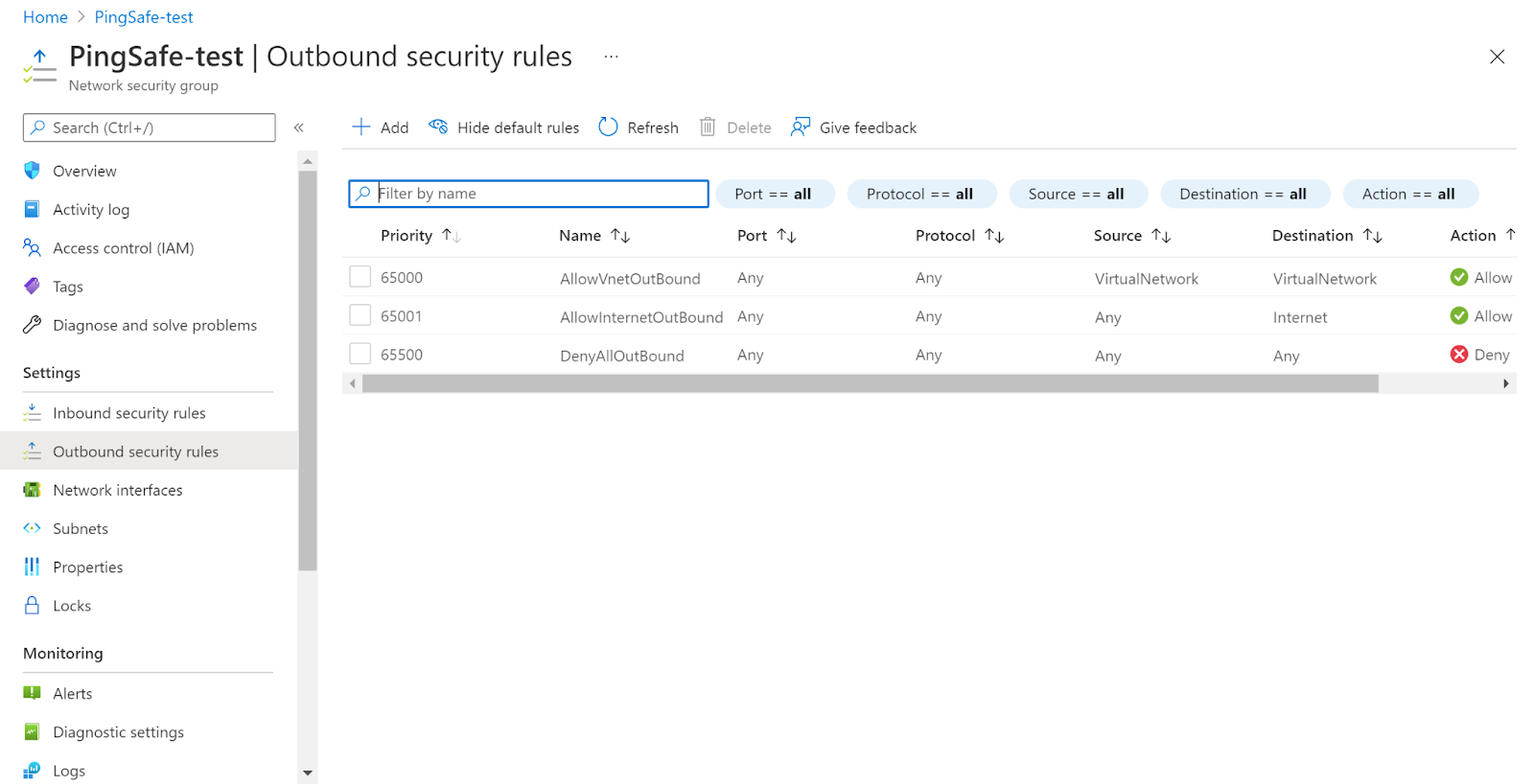The width and height of the screenshot is (1534, 784).
Task: Collapse the sidebar with double chevron
Action: 299,127
